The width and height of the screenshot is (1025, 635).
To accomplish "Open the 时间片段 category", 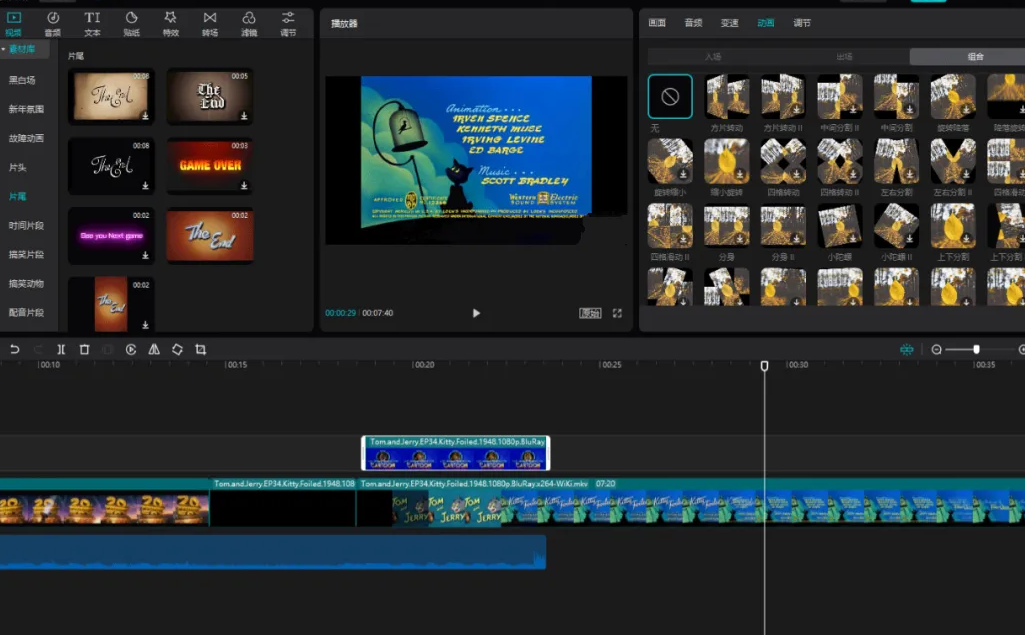I will (26, 226).
